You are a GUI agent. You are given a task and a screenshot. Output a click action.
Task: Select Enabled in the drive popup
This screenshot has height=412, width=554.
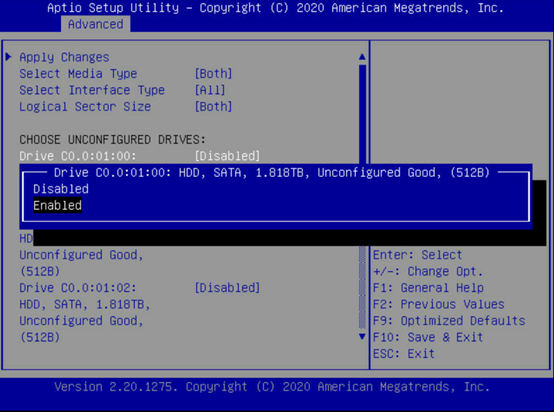point(57,205)
